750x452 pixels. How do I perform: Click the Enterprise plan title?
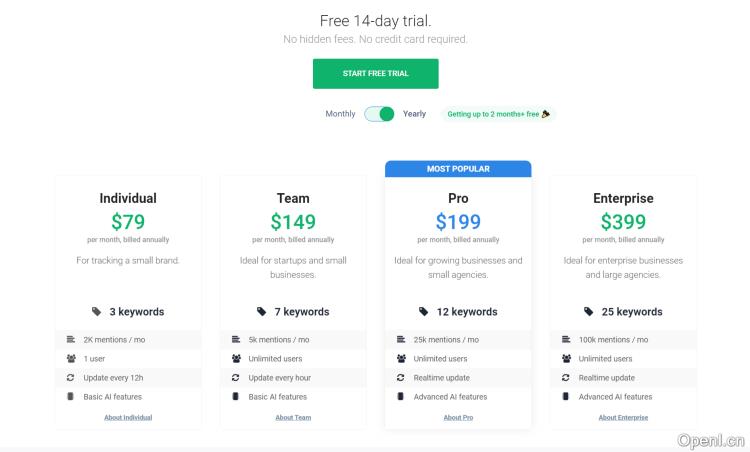623,198
